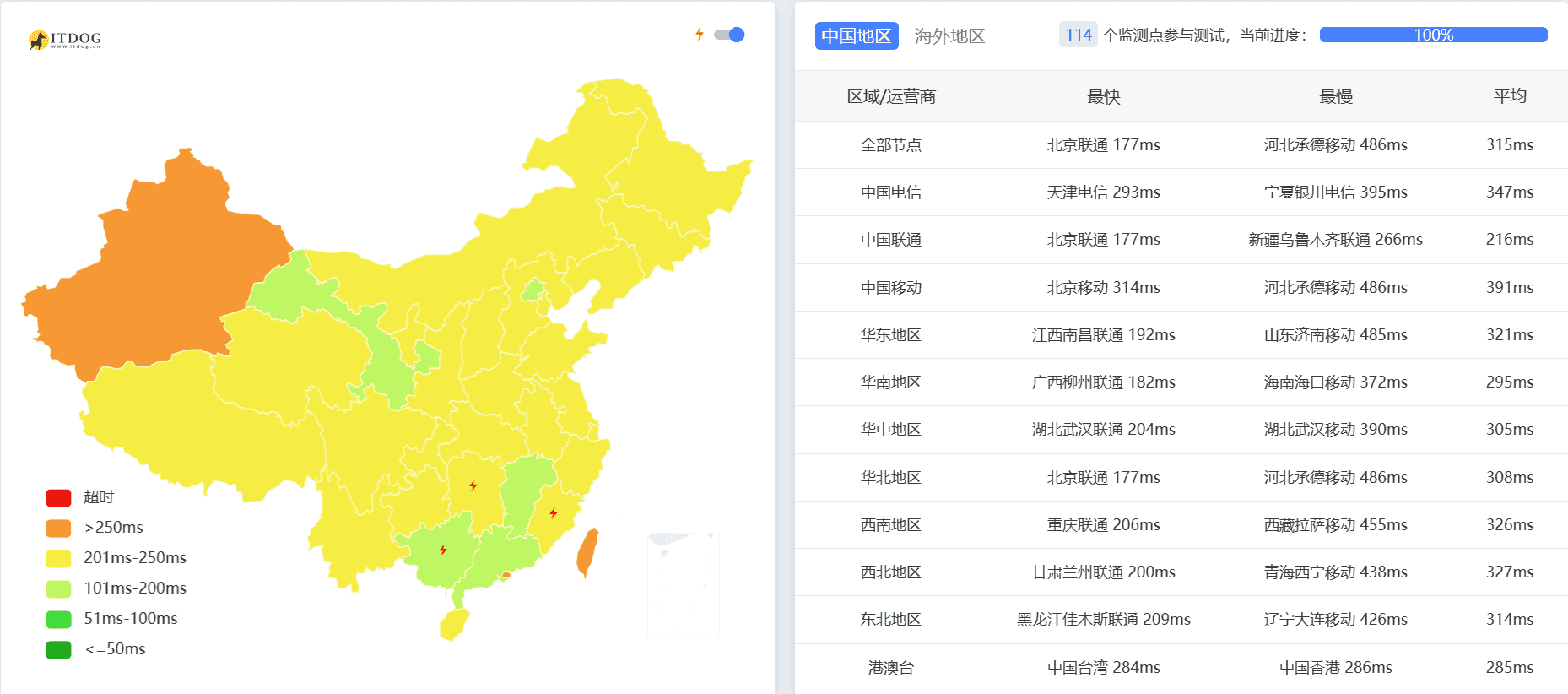Click the red 超时 legend swatch

[58, 497]
